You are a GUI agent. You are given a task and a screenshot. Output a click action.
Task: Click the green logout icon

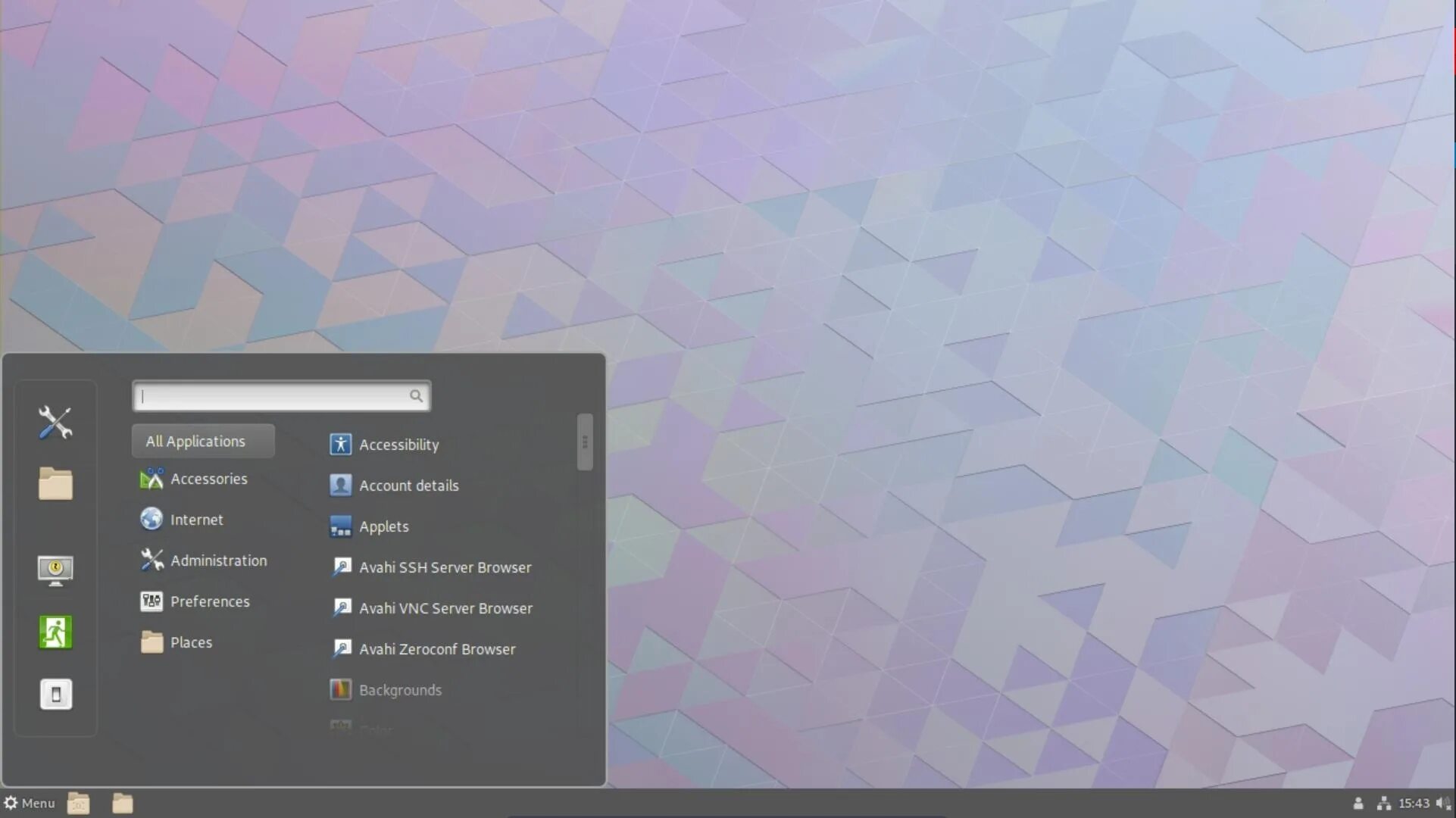click(55, 632)
